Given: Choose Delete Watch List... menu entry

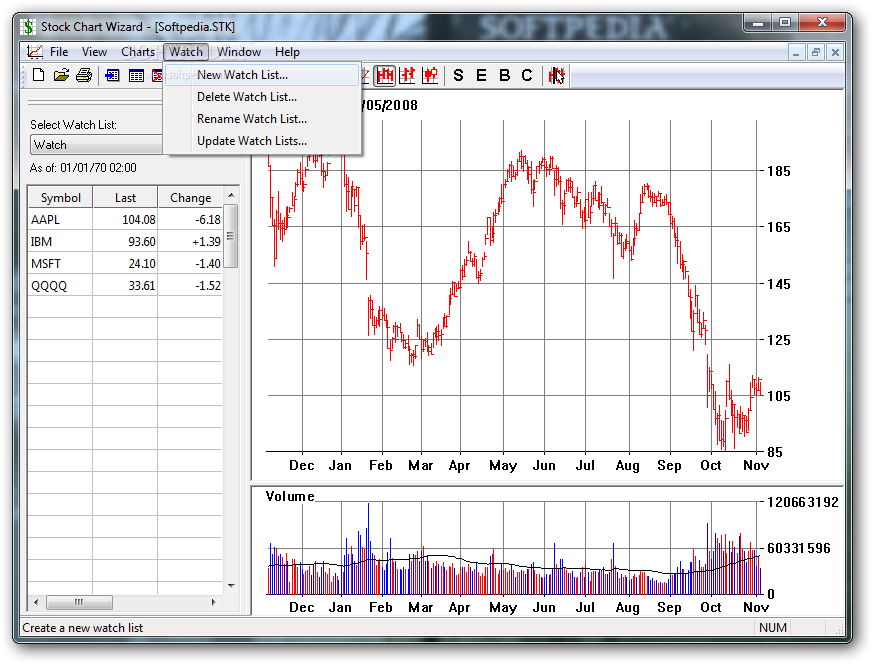Looking at the screenshot, I should (x=262, y=97).
